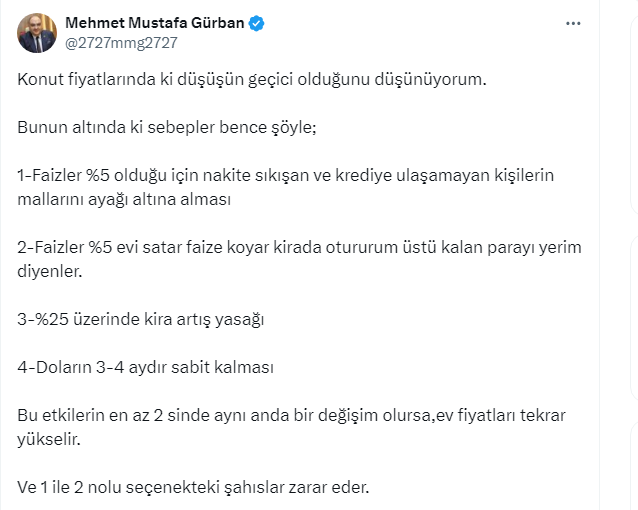Click the 'mallarını ayağı altına alması' line
638x510 pixels.
125,198
